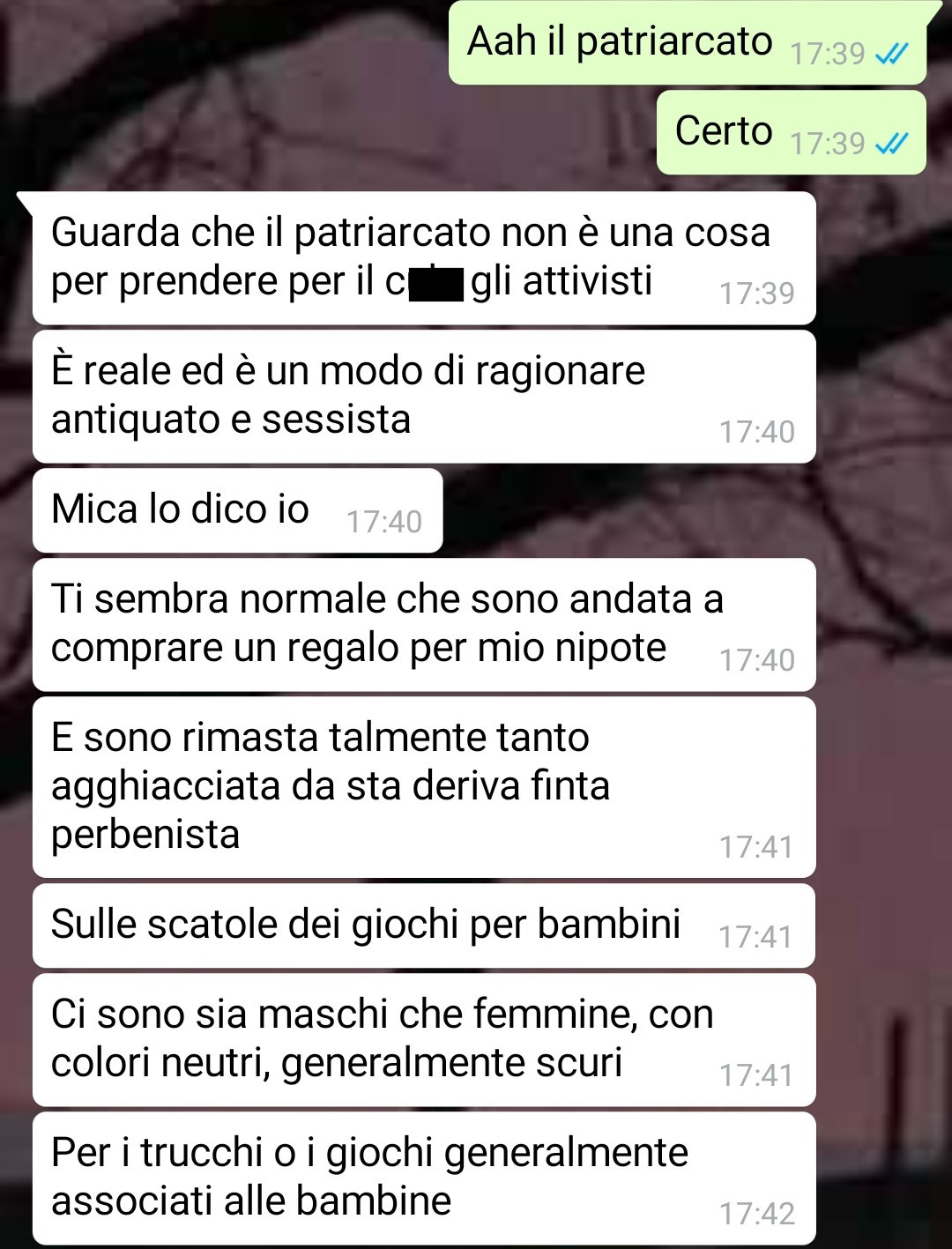Image resolution: width=952 pixels, height=1249 pixels.
Task: Select 'Sulle scatole dei giochi per bambini' bubble
Action: tap(424, 926)
